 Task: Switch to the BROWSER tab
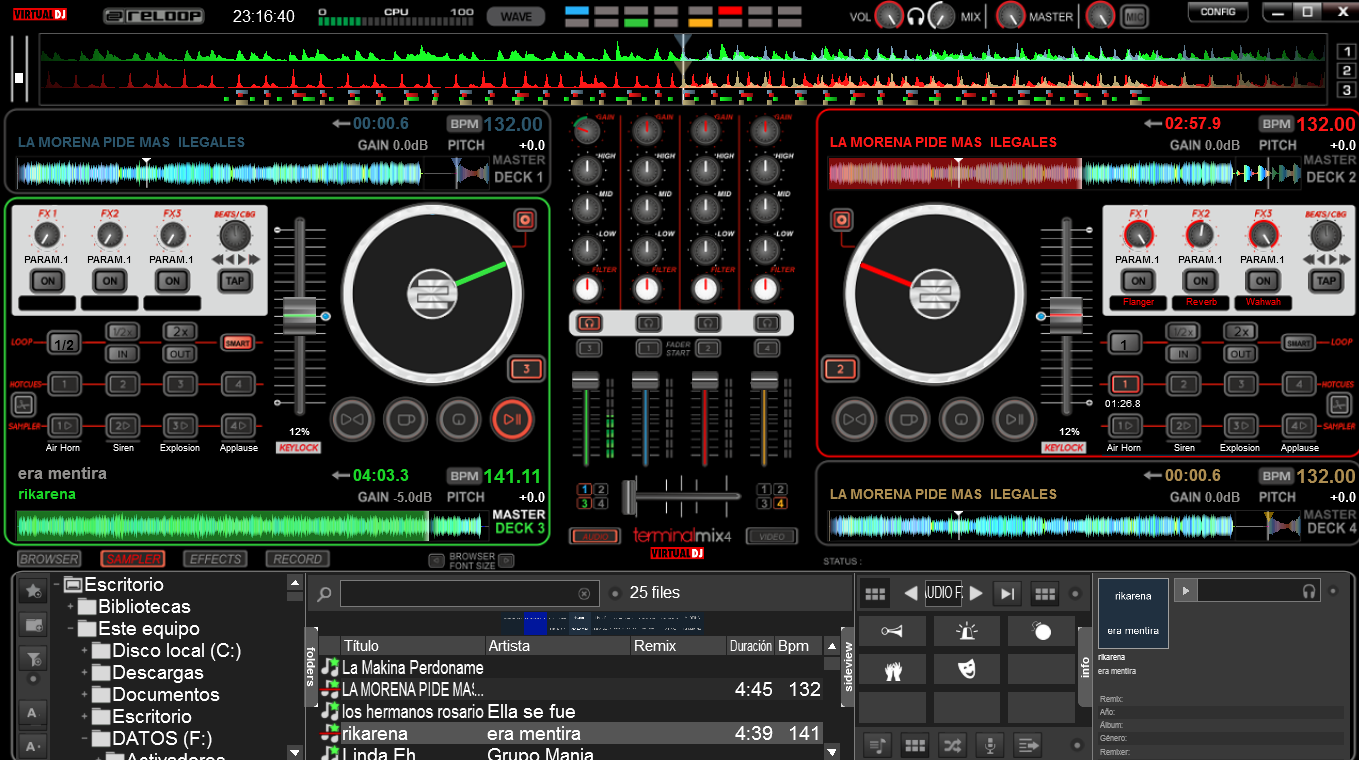click(49, 559)
